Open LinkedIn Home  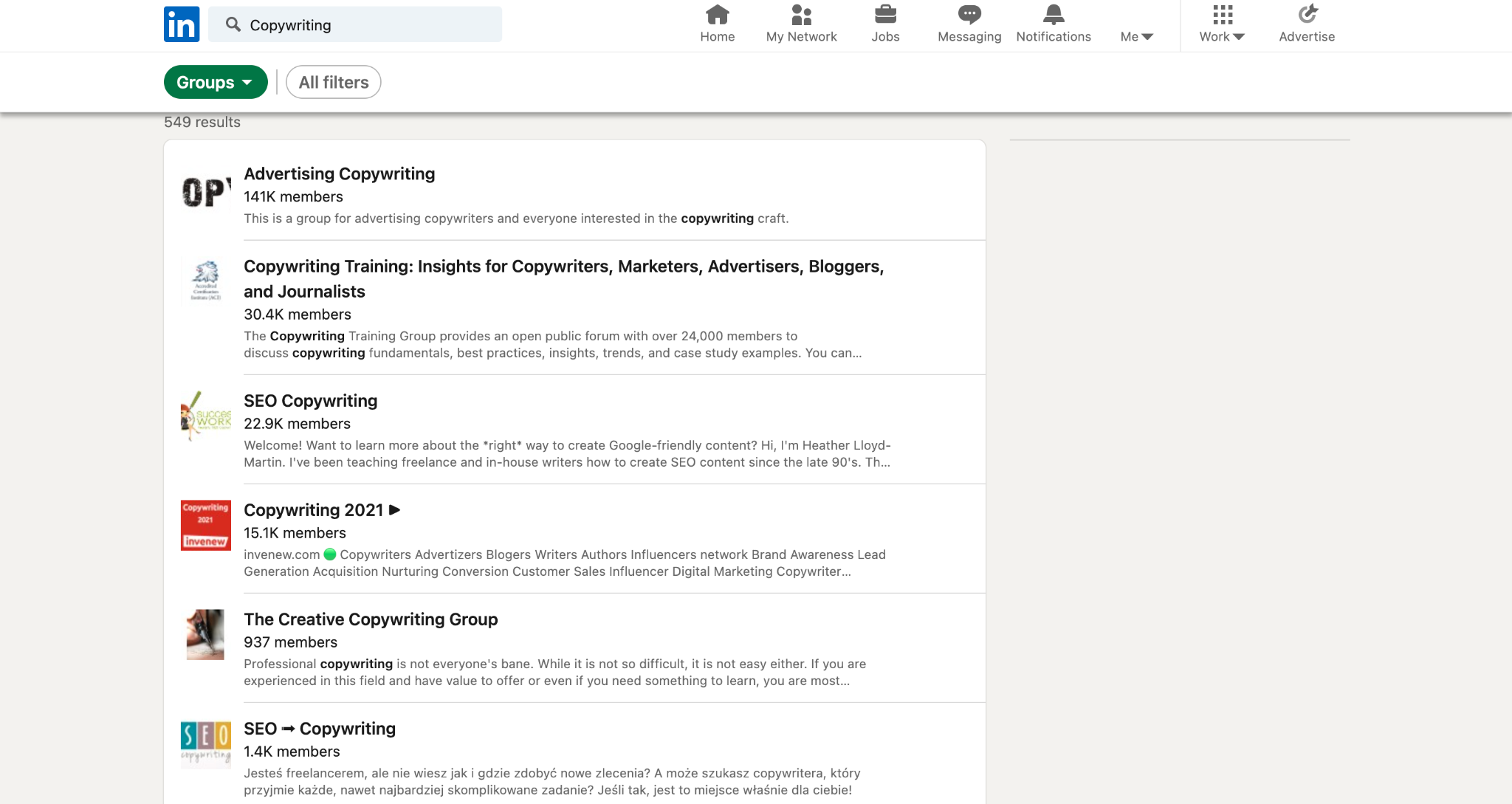[x=716, y=22]
